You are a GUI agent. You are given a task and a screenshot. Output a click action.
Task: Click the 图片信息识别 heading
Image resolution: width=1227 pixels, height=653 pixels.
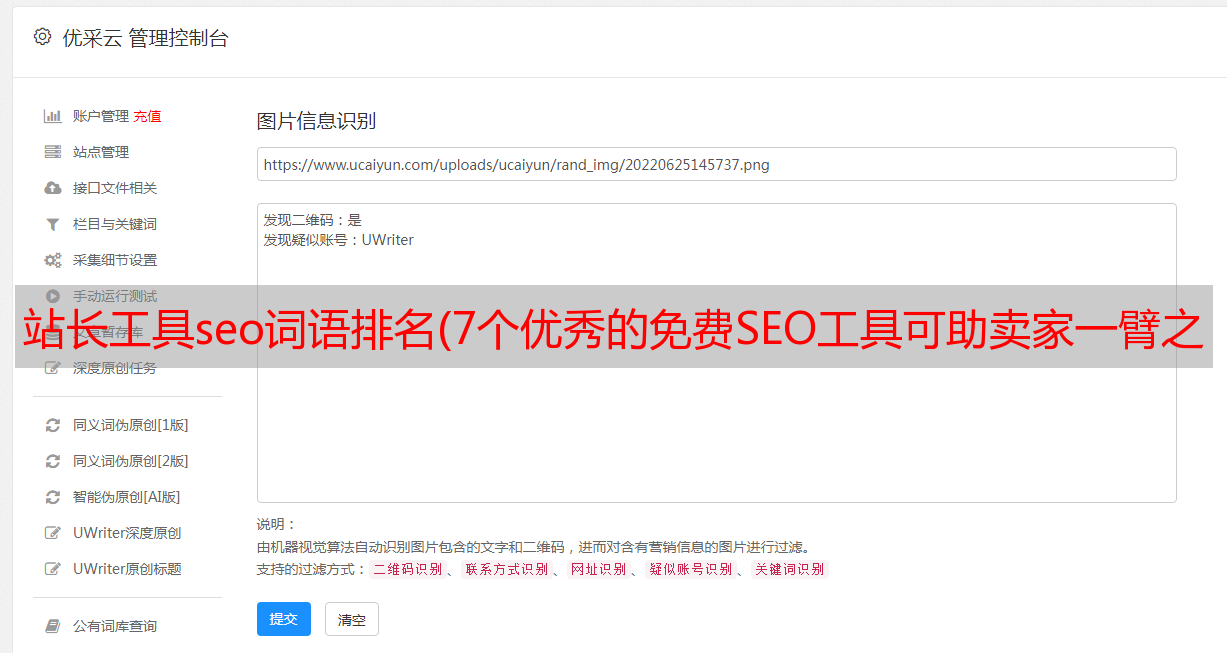(x=316, y=121)
